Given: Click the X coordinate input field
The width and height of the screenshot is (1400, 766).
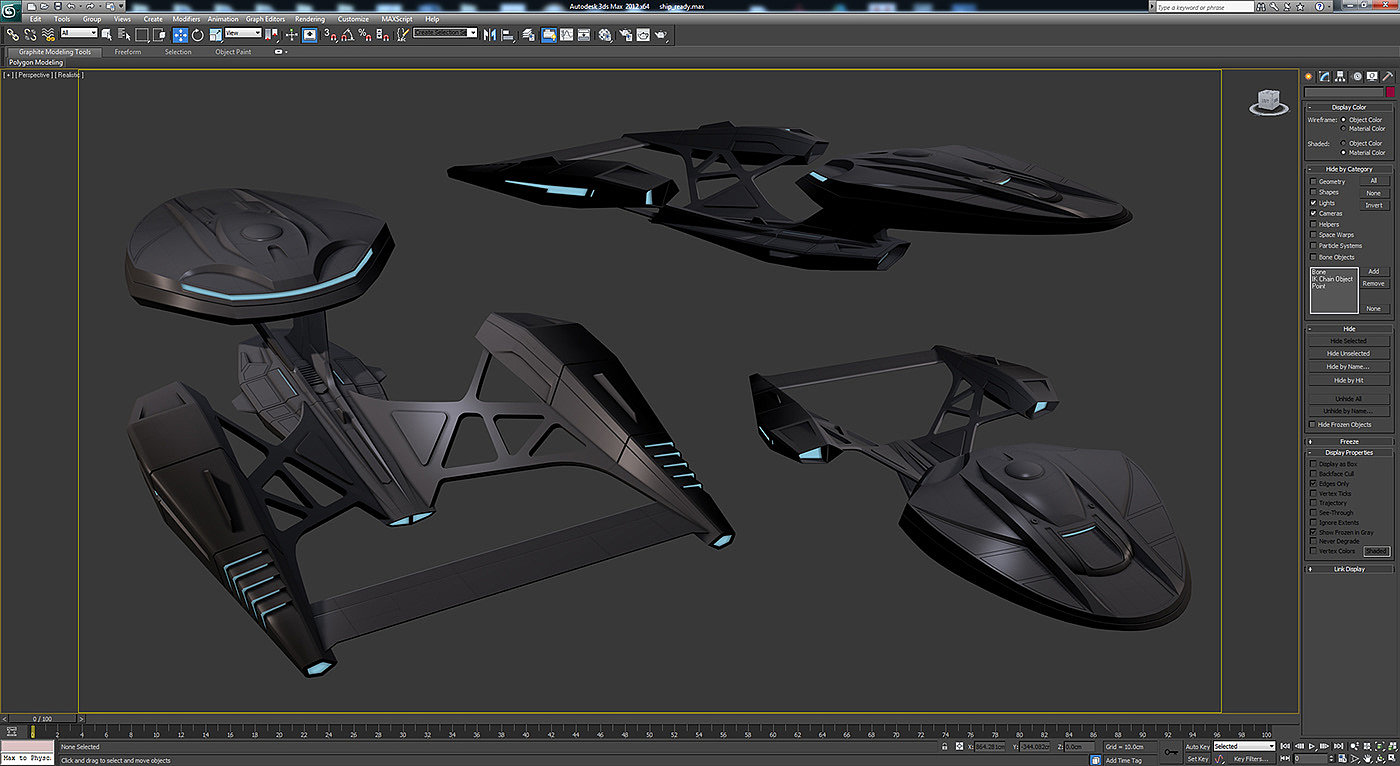Looking at the screenshot, I should [x=989, y=747].
